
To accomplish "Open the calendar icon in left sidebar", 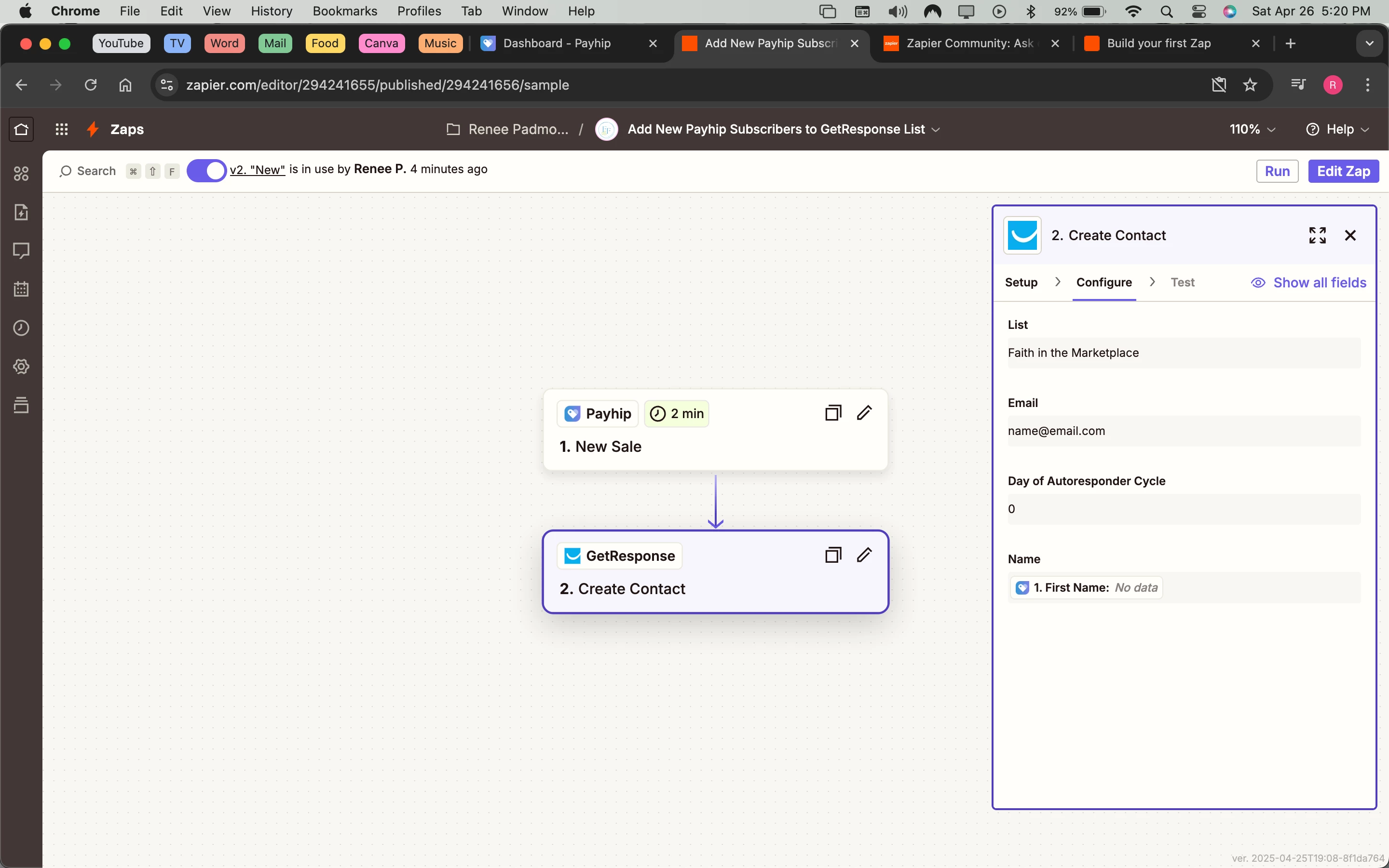I will point(21,289).
